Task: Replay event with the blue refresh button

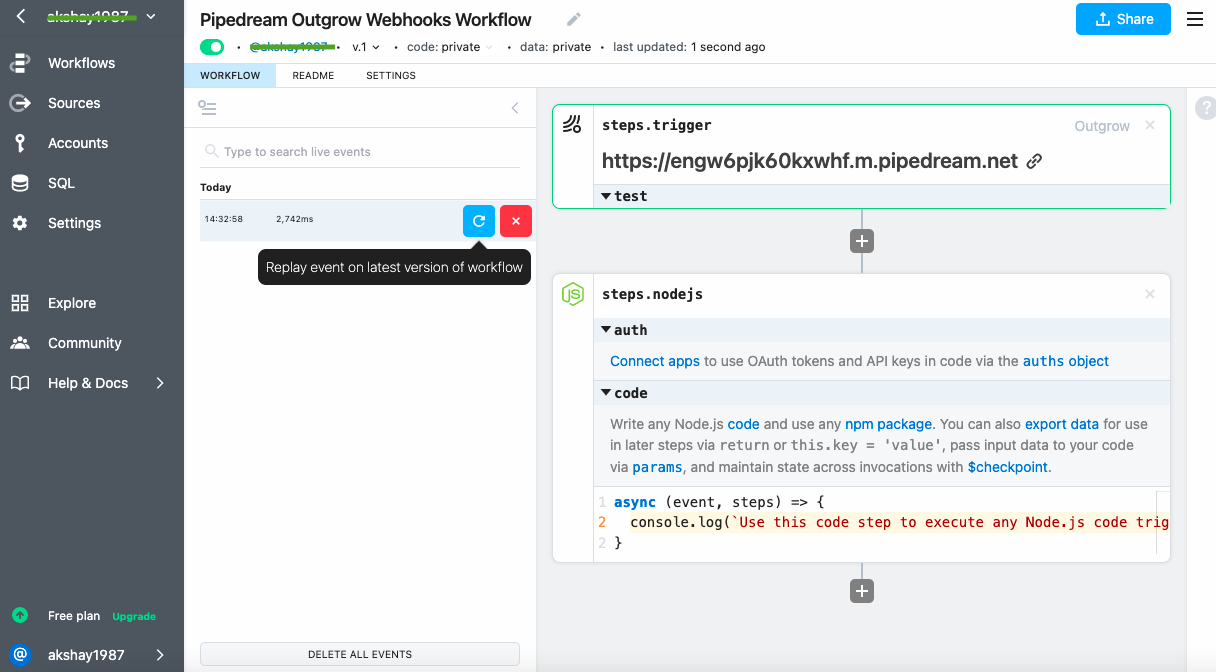Action: tap(479, 220)
